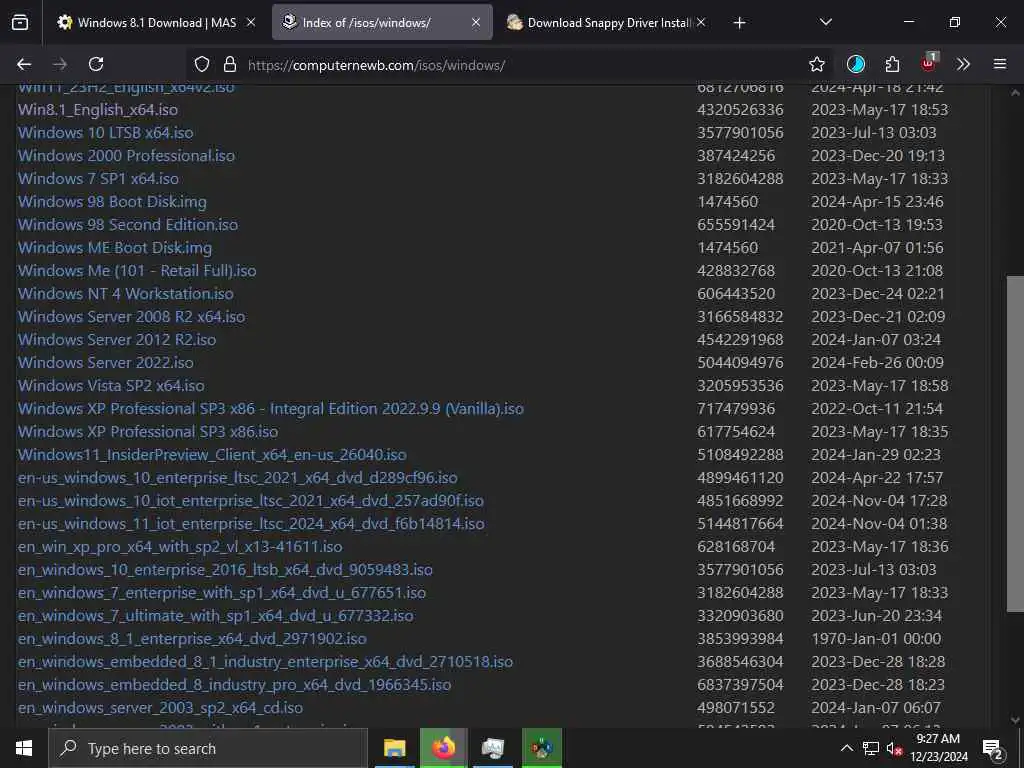Image resolution: width=1024 pixels, height=768 pixels.
Task: Open en_windows_7_enterprise_with_sp1 iso link
Action: (x=222, y=593)
